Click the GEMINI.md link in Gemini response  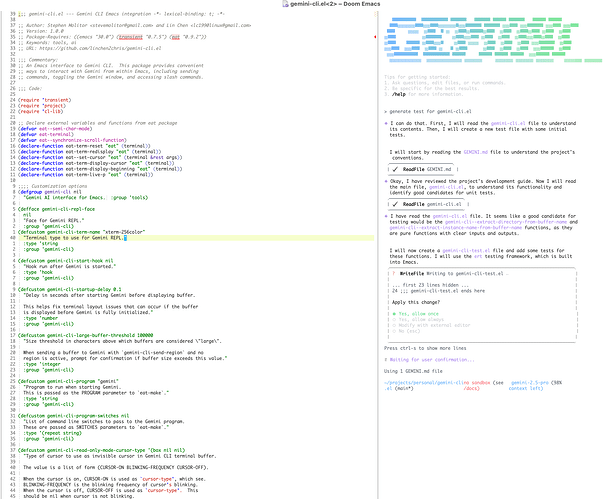coord(475,152)
